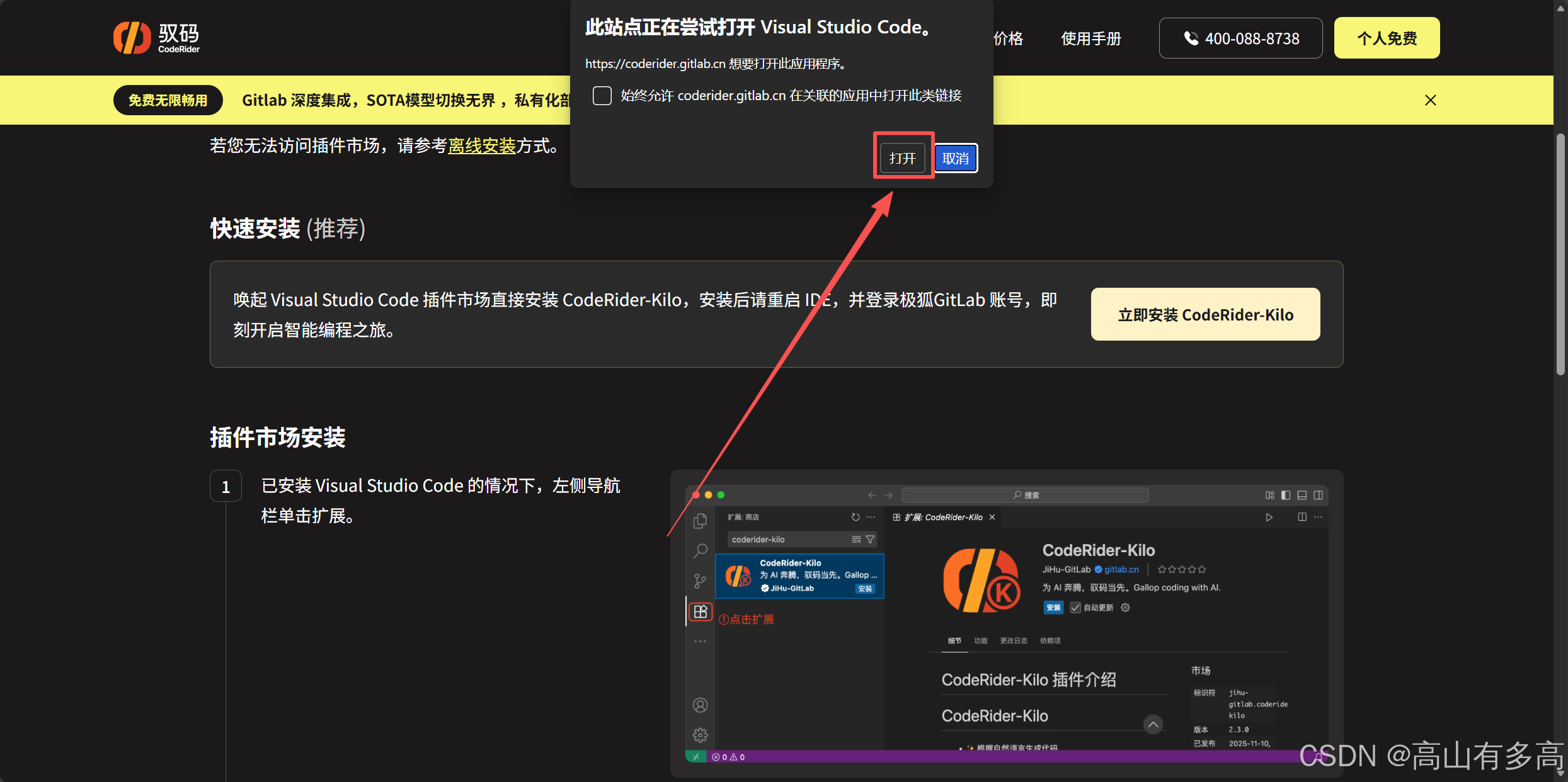Click the refresh icon in the extensions header
The height and width of the screenshot is (782, 1568).
855,517
